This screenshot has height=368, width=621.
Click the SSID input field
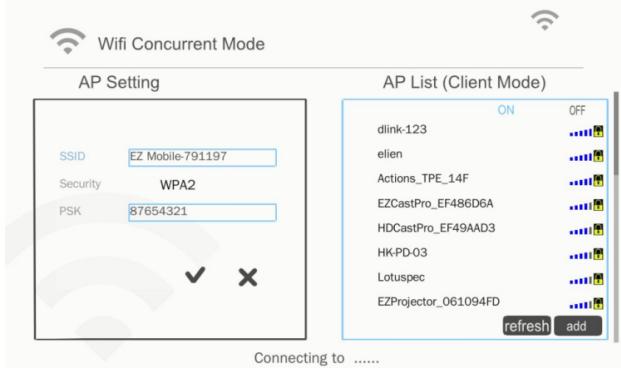point(202,157)
